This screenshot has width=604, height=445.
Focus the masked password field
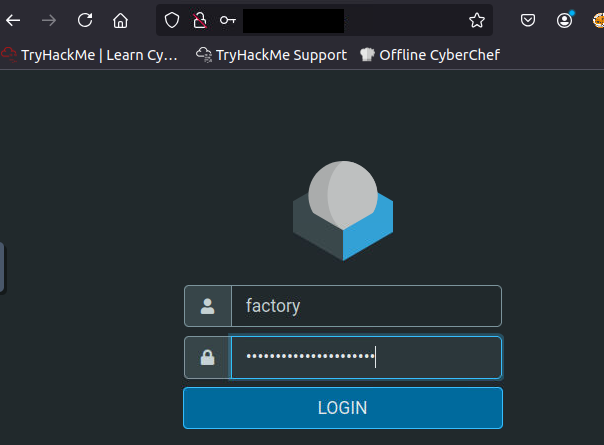(365, 357)
